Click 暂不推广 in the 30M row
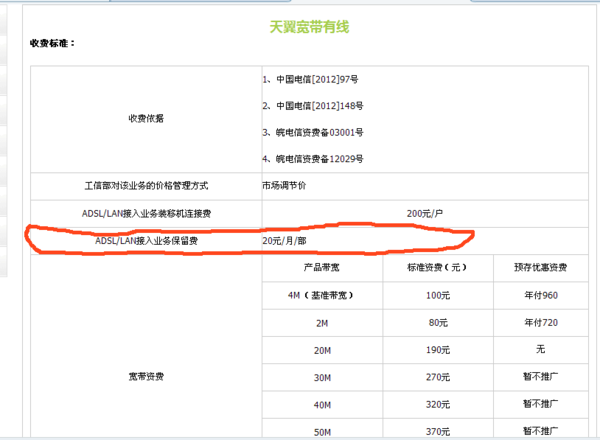The height and width of the screenshot is (440, 600). [540, 376]
